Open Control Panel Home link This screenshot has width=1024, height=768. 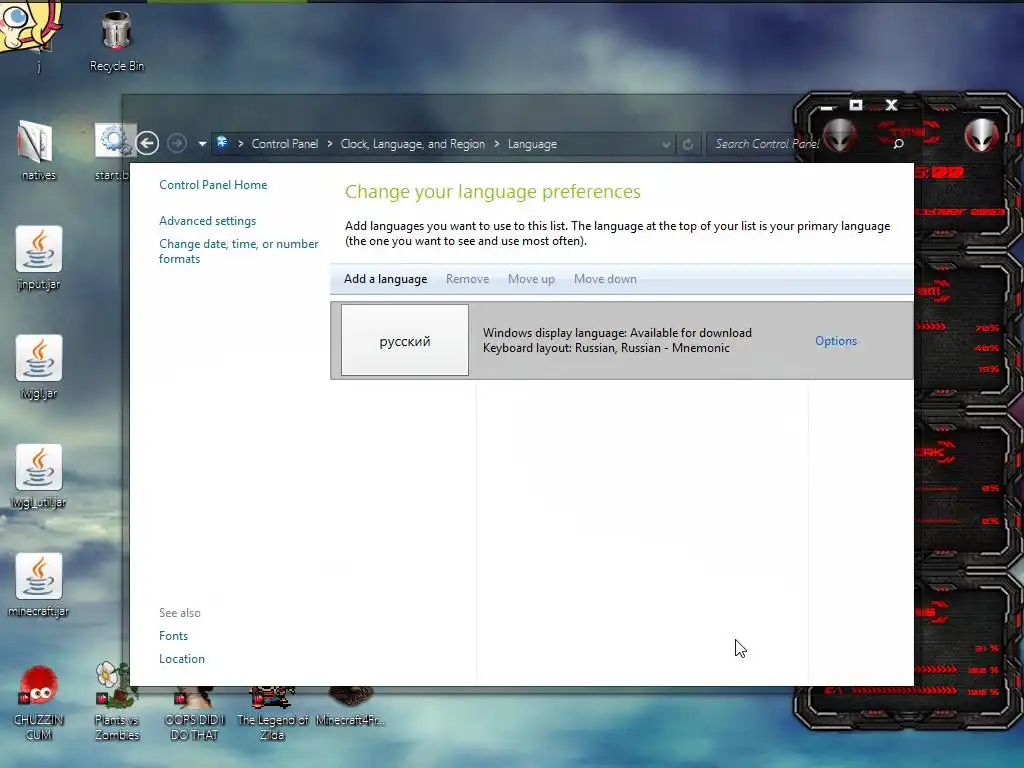click(x=213, y=185)
